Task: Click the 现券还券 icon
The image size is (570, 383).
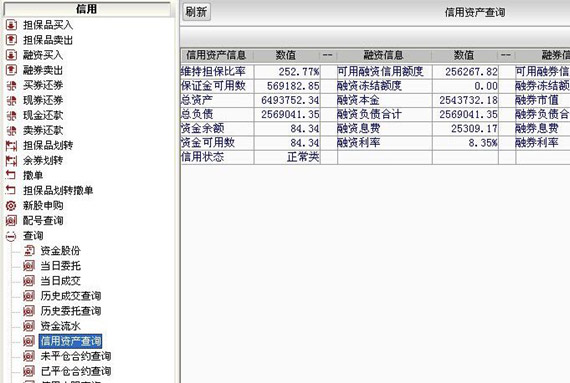Action: coord(11,100)
